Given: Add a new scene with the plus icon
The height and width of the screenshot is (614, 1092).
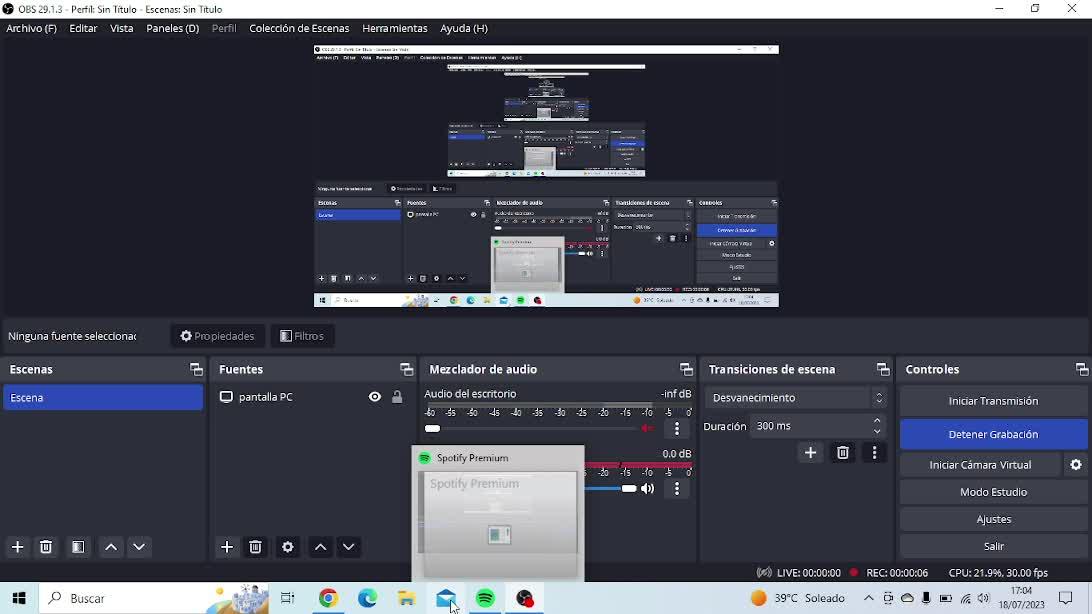Looking at the screenshot, I should pos(17,547).
